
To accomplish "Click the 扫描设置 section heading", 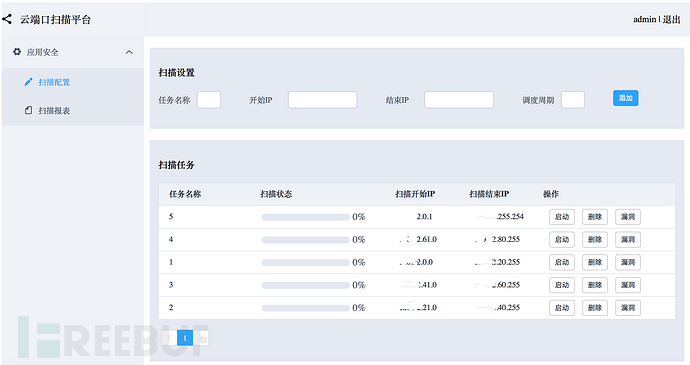I will point(176,73).
